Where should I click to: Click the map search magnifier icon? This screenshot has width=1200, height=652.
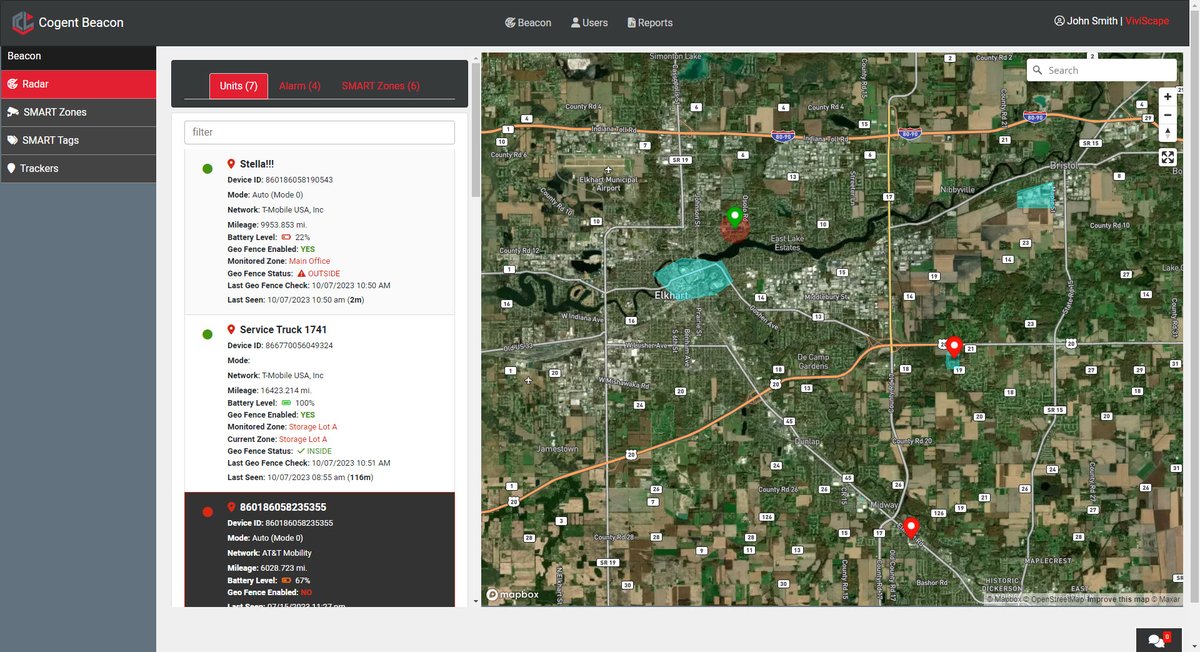(1039, 70)
